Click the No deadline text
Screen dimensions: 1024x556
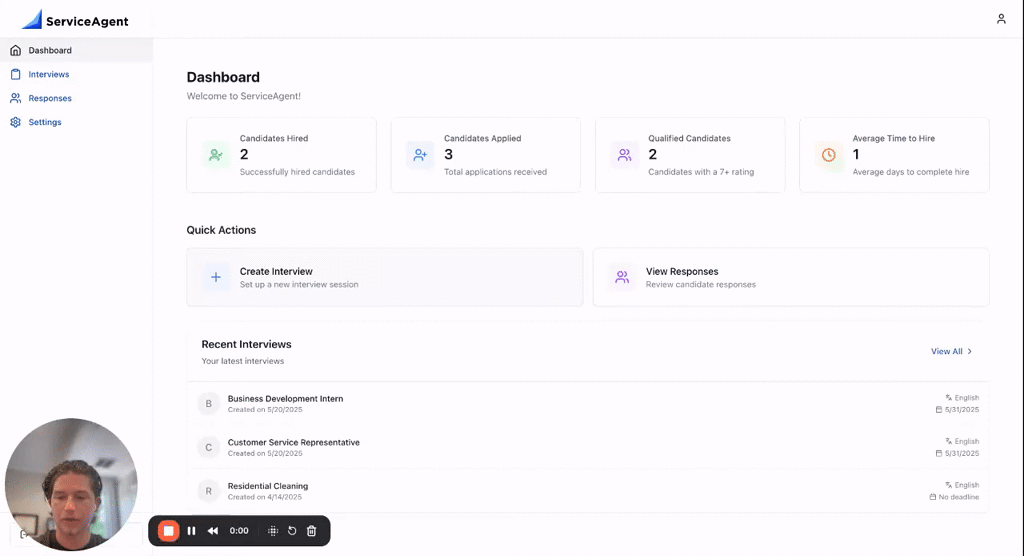(959, 497)
